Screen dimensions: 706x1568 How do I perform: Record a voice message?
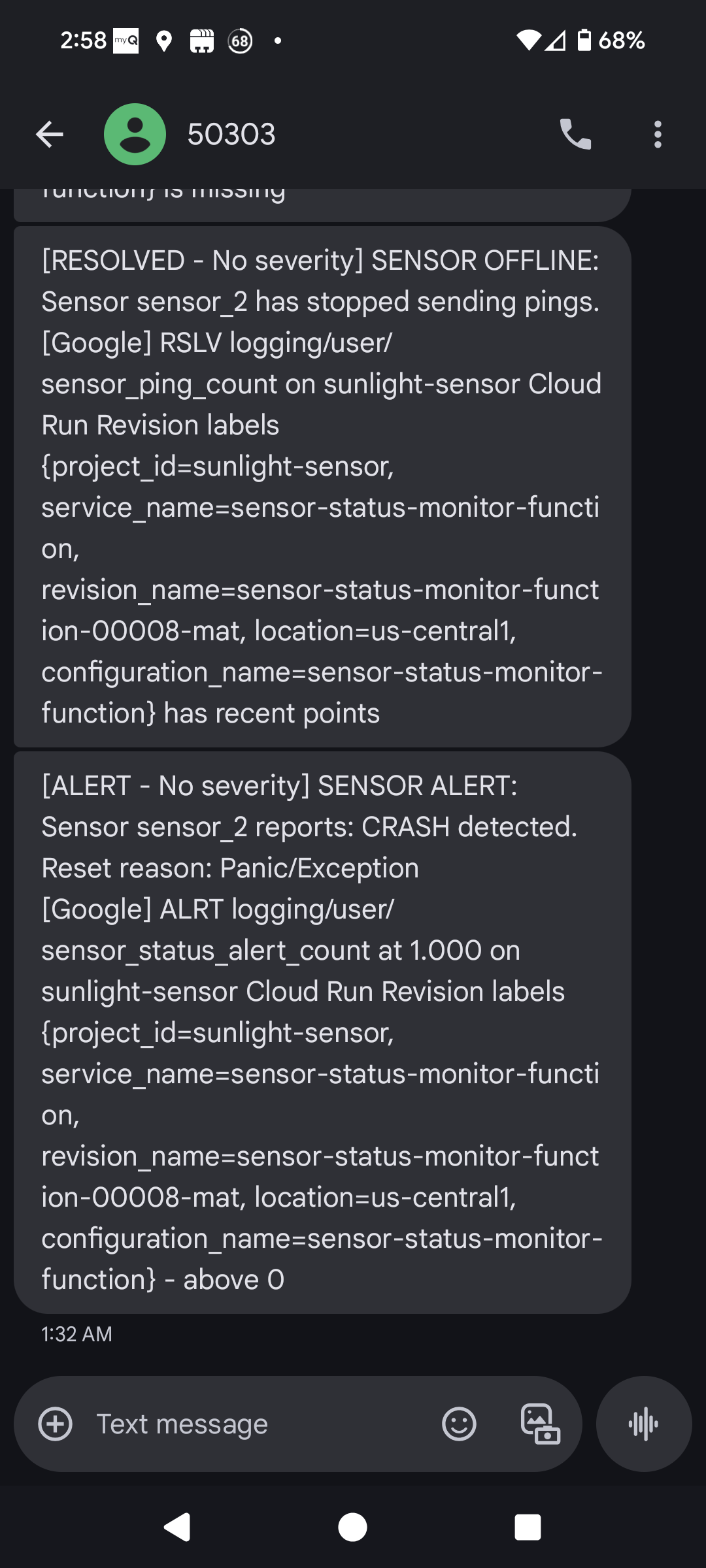click(x=644, y=1424)
